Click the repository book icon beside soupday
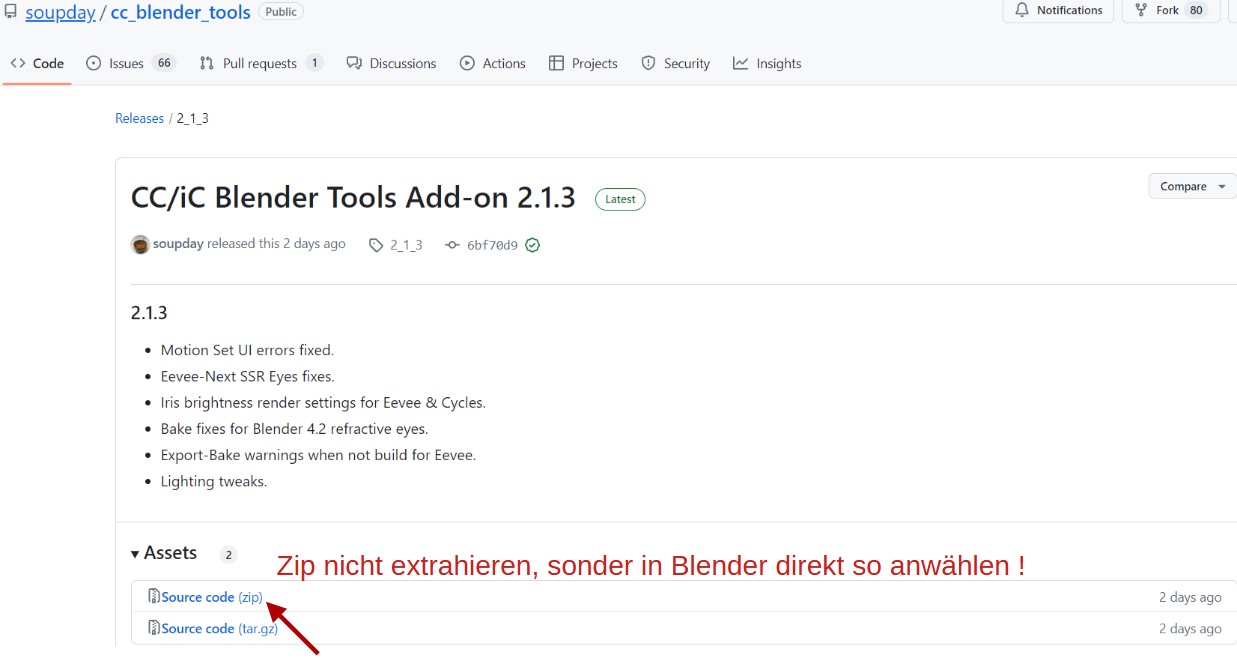Image resolution: width=1237 pixels, height=660 pixels. click(10, 12)
